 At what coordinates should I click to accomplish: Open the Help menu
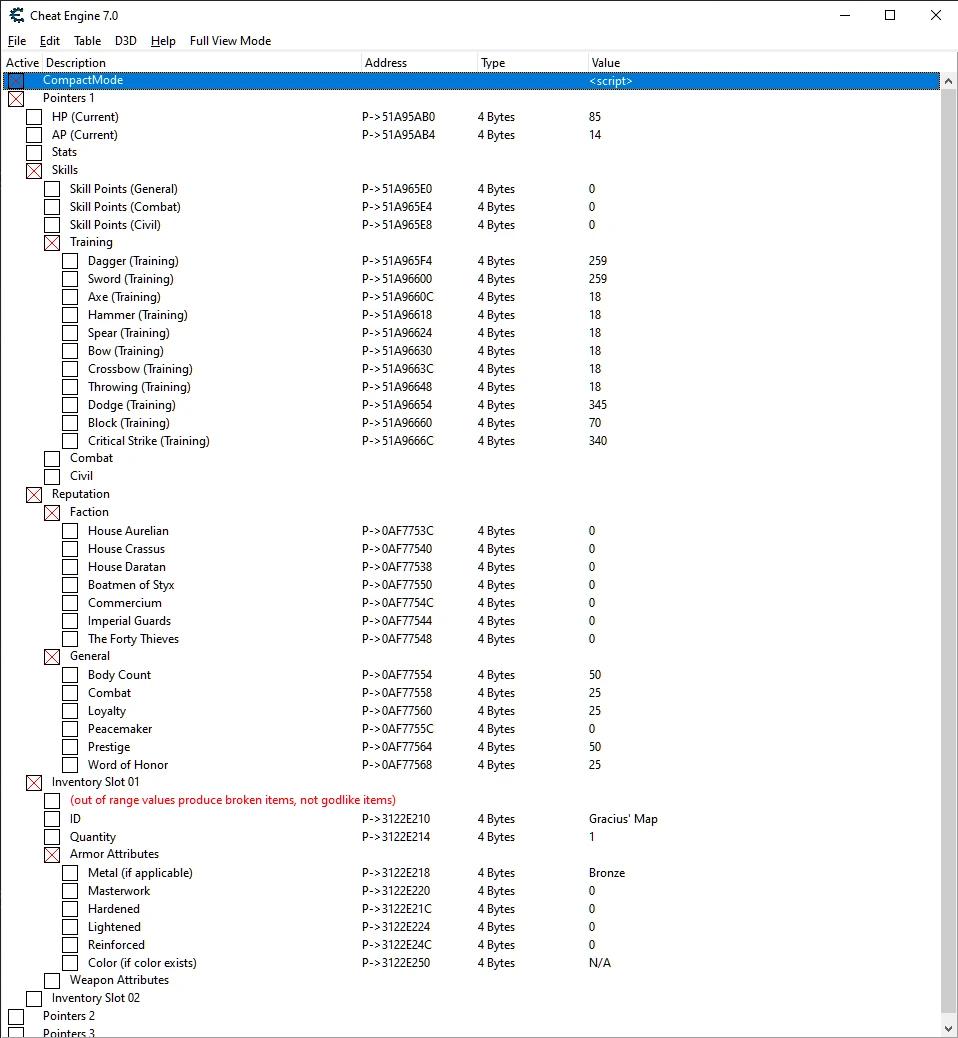[163, 41]
